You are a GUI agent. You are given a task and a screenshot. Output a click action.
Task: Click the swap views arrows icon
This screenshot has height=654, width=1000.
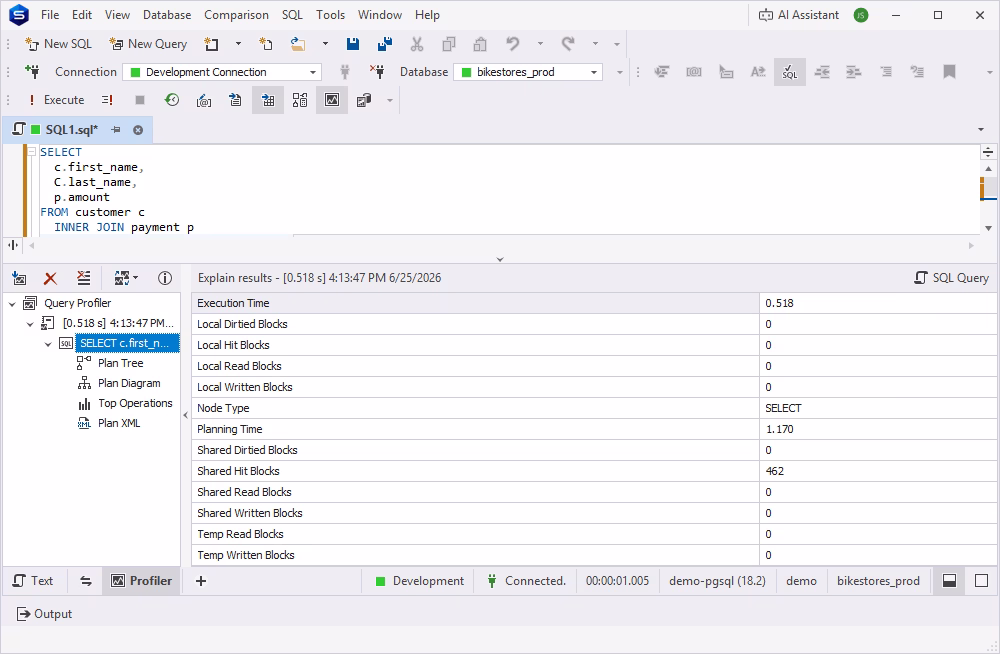pos(86,581)
